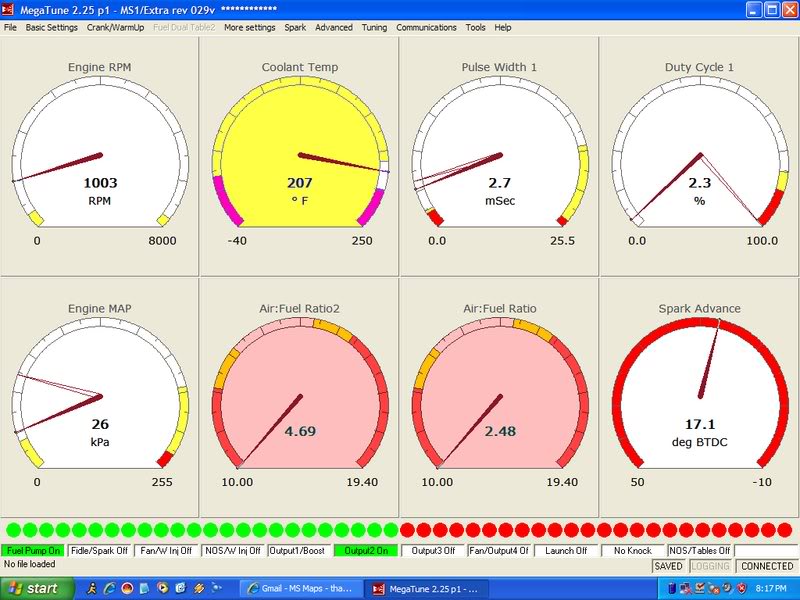Click the Fuel Pump On indicator
Image resolution: width=800 pixels, height=600 pixels.
click(33, 551)
